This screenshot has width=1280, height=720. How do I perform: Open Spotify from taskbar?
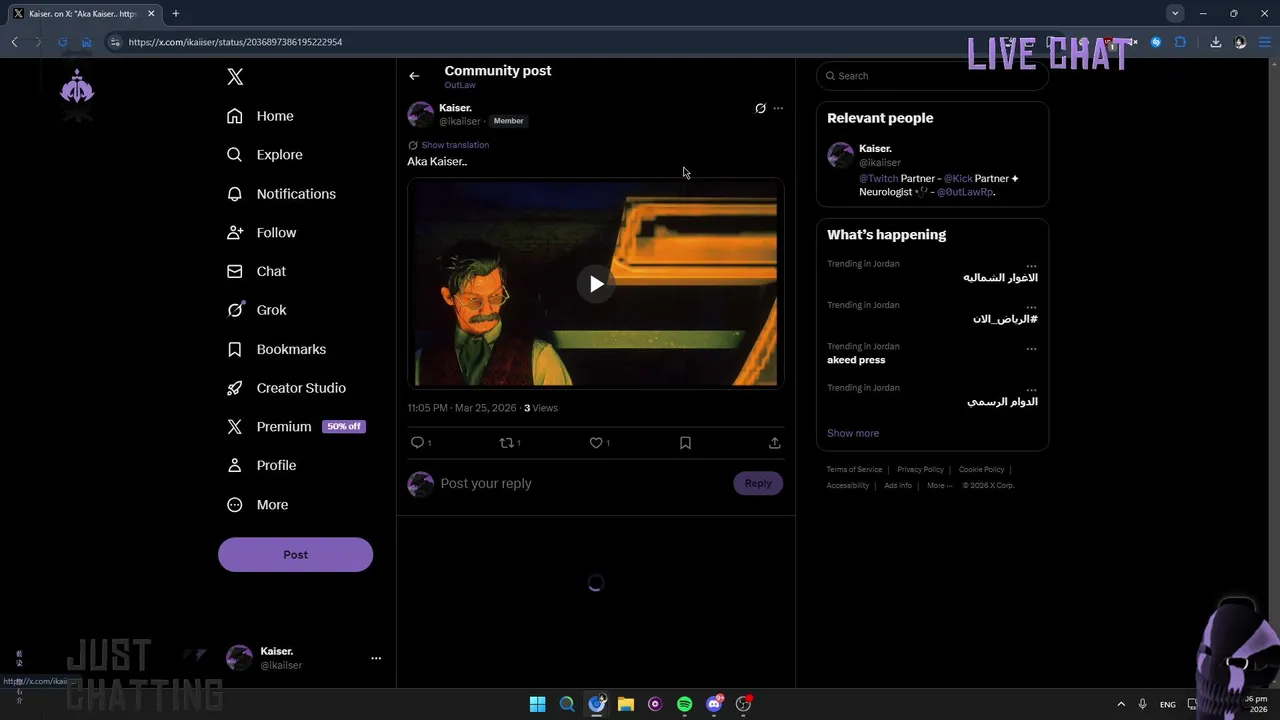pyautogui.click(x=684, y=704)
